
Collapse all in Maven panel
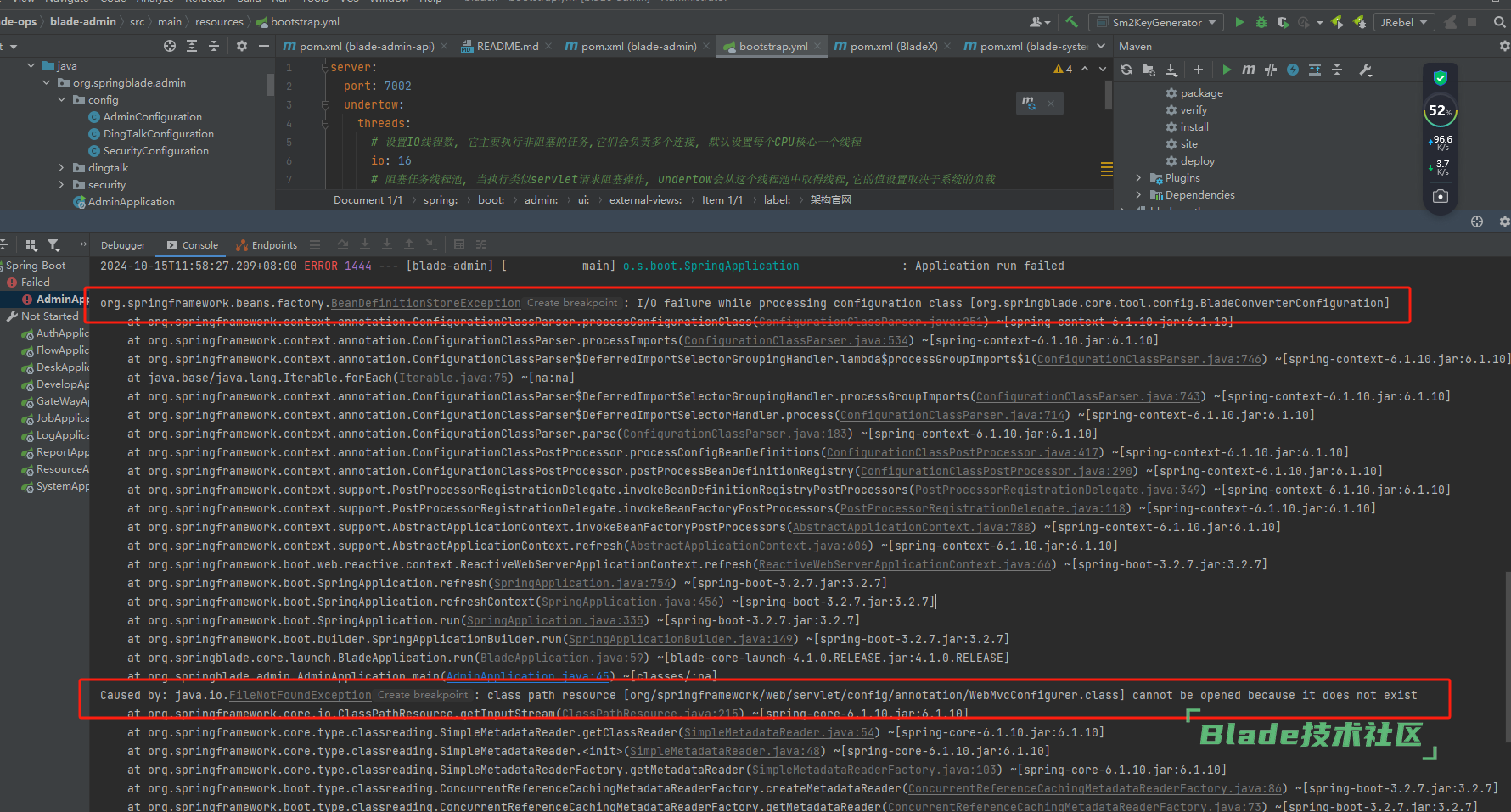tap(1337, 70)
